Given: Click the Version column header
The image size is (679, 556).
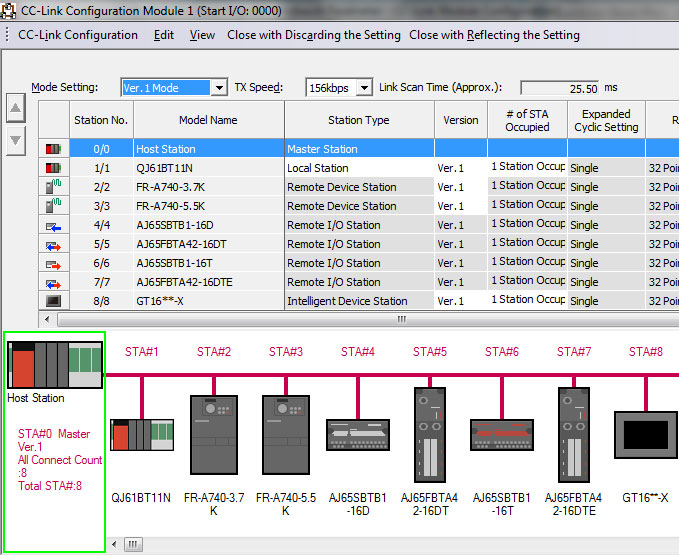Looking at the screenshot, I should click(x=461, y=120).
